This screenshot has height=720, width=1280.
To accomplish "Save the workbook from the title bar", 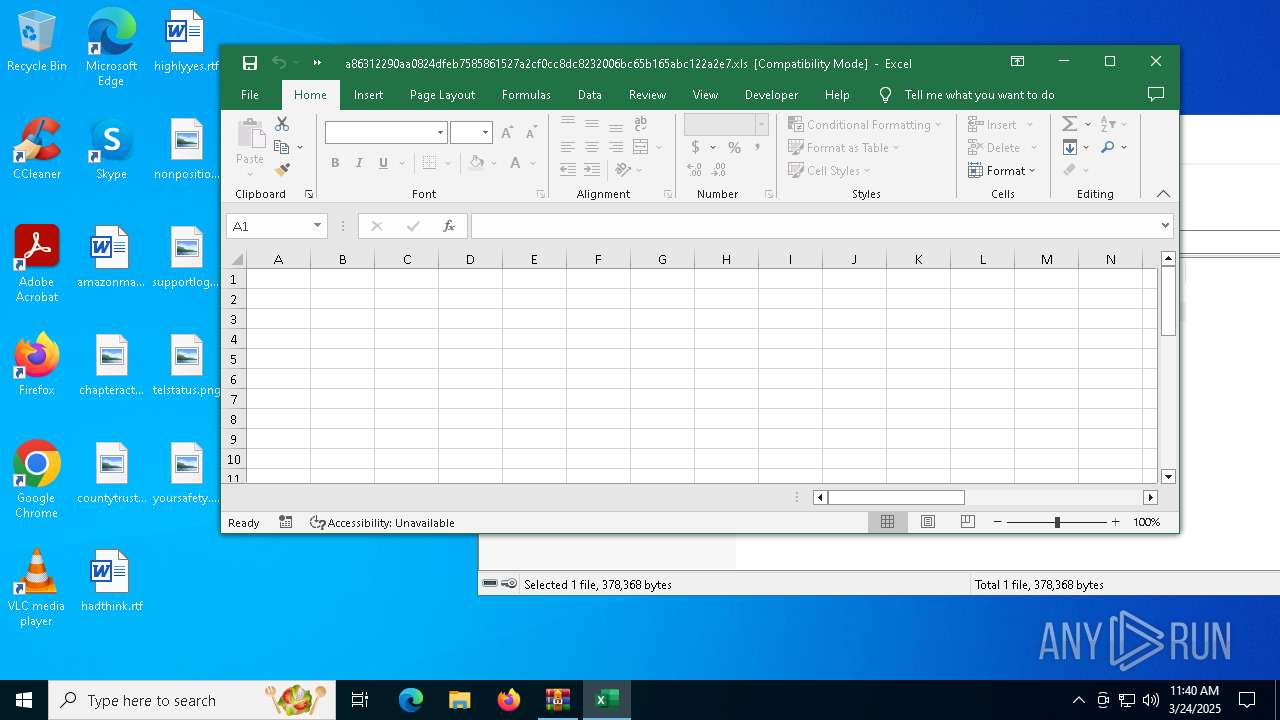I will pyautogui.click(x=250, y=63).
